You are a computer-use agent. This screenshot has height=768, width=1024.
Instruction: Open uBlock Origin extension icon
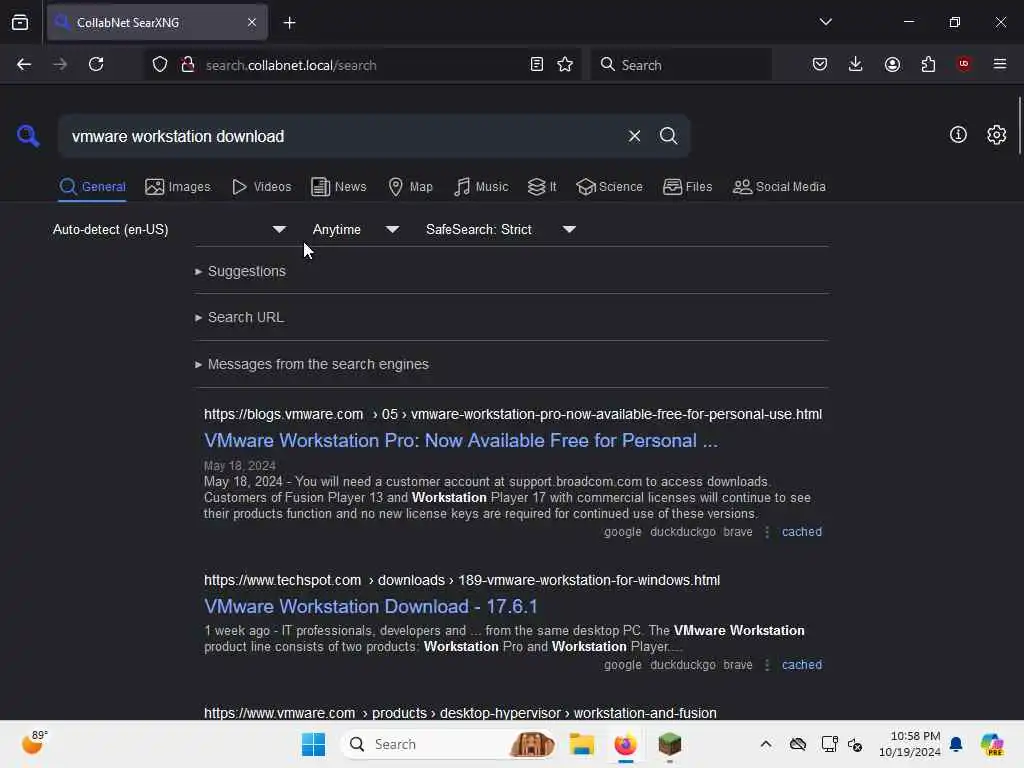(963, 64)
